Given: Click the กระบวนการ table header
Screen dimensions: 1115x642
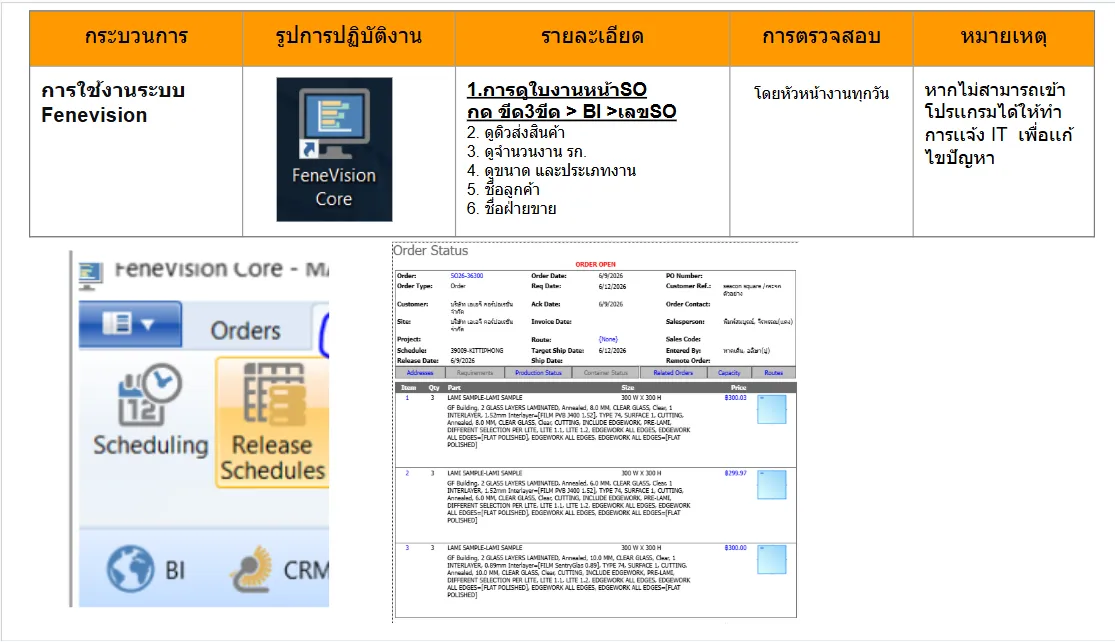Looking at the screenshot, I should (x=136, y=36).
